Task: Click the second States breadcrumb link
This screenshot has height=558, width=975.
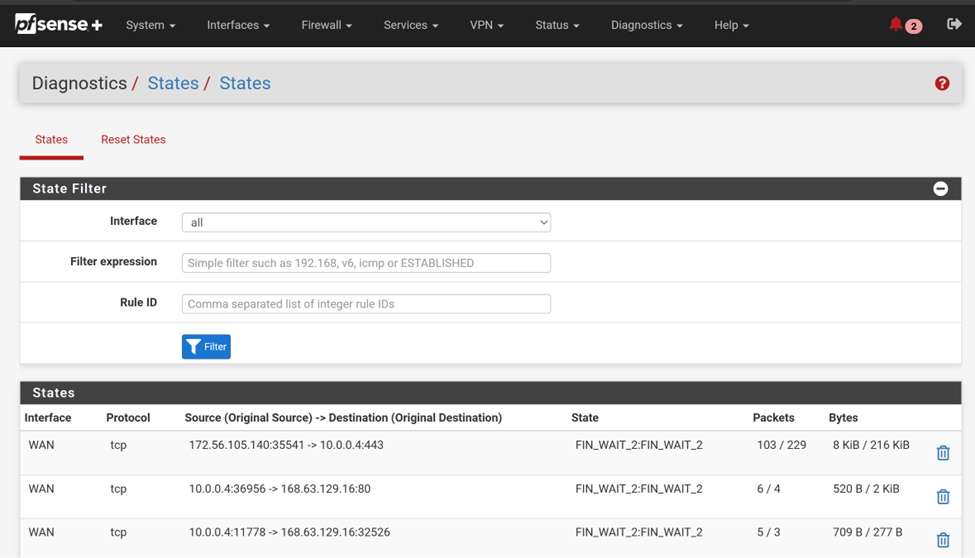Action: (245, 83)
